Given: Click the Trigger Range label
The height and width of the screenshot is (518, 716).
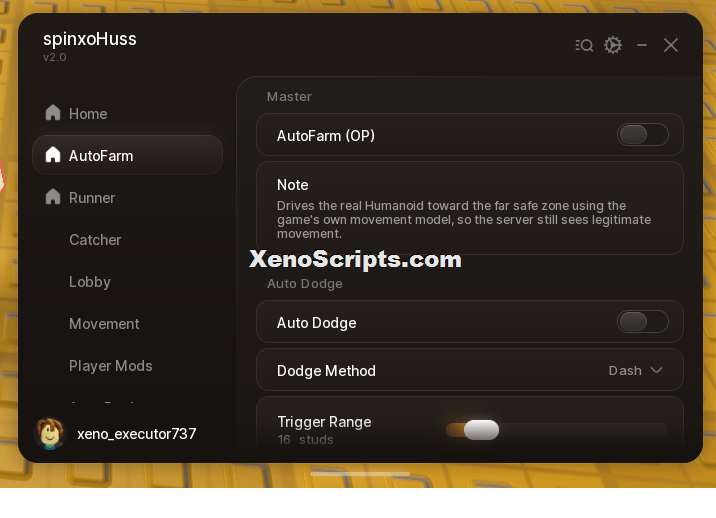Looking at the screenshot, I should tap(324, 422).
